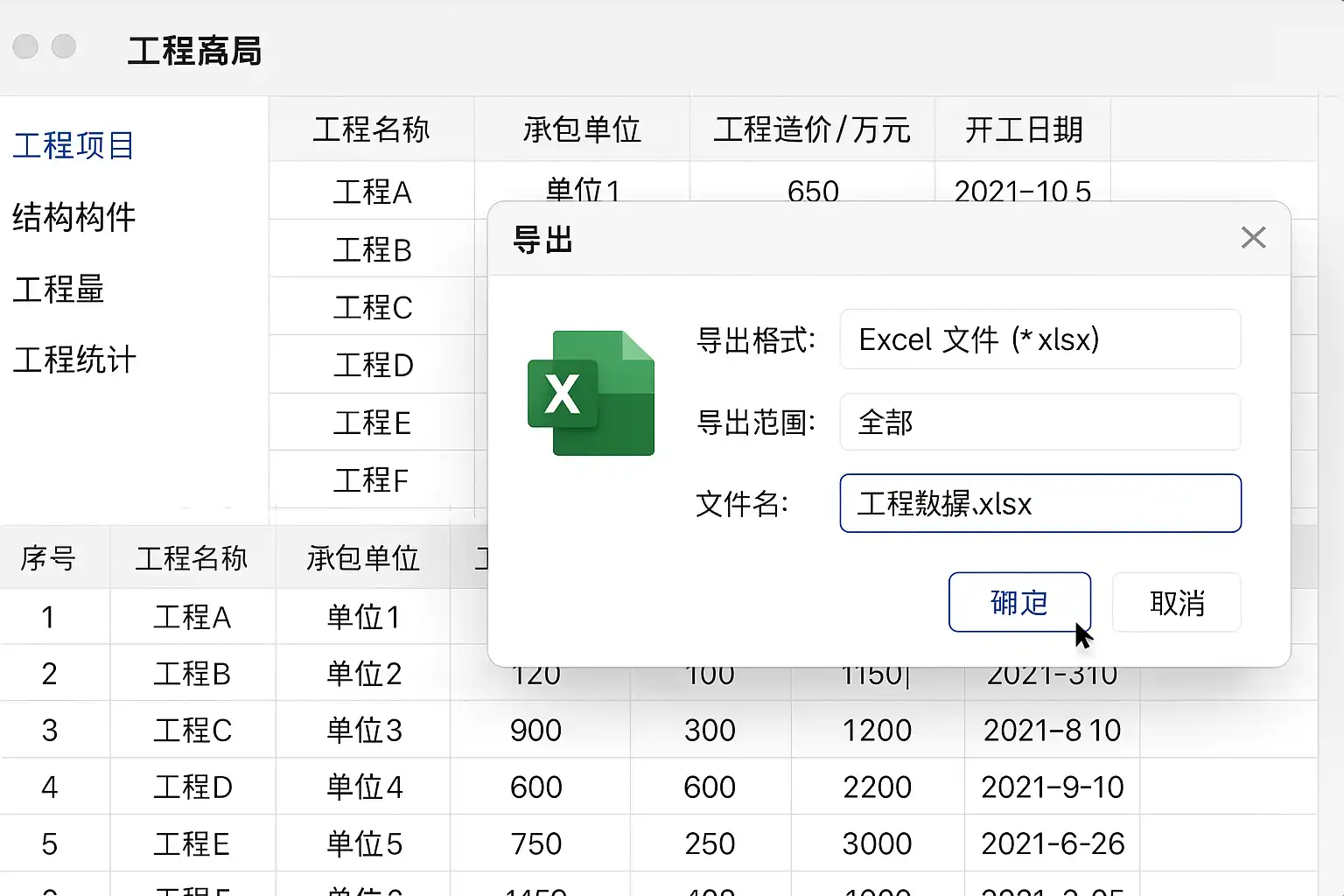Screen dimensions: 1344x896
Task: Click the green Excel file icon
Action: [591, 393]
